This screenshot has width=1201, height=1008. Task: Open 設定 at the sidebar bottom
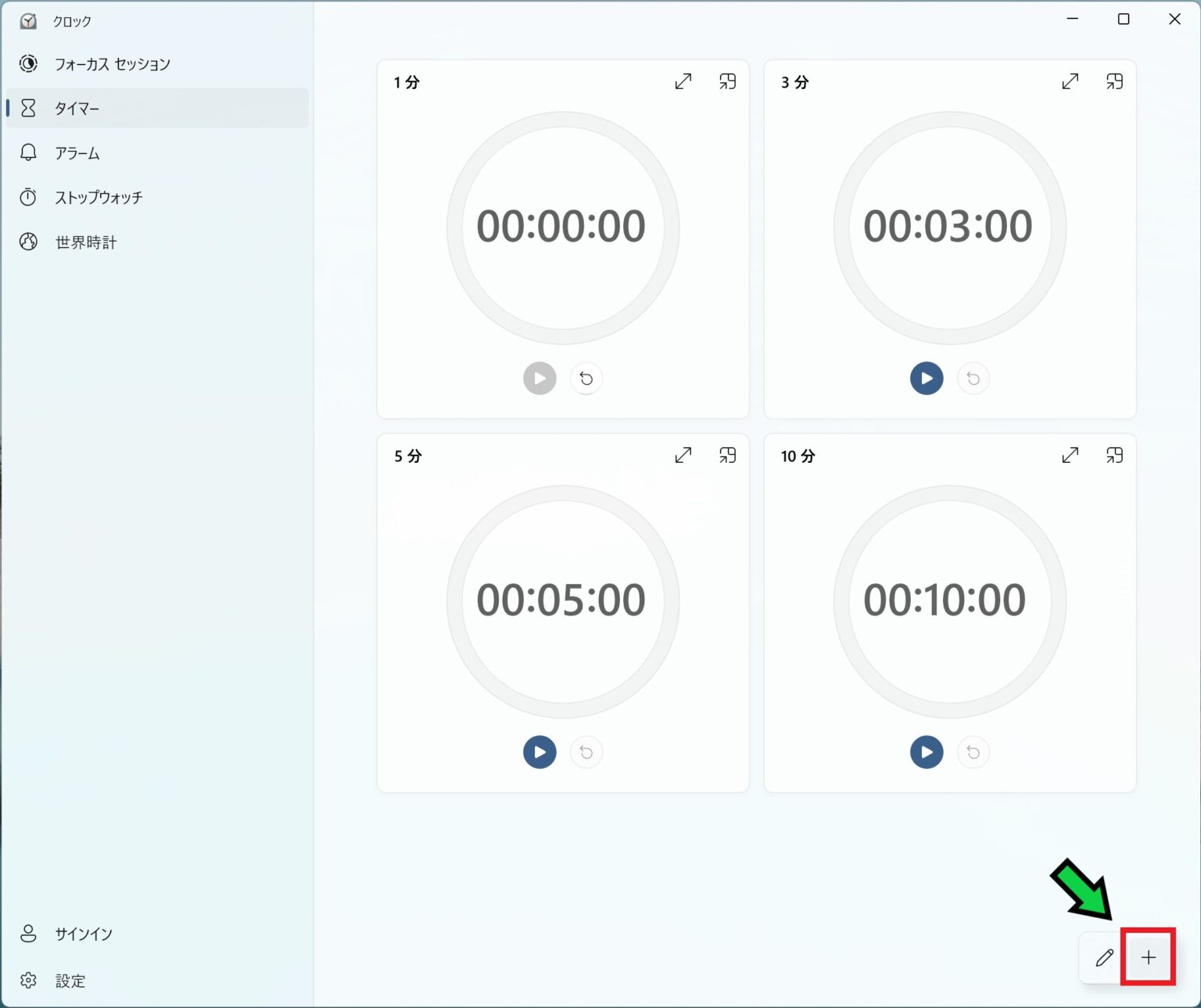click(70, 981)
